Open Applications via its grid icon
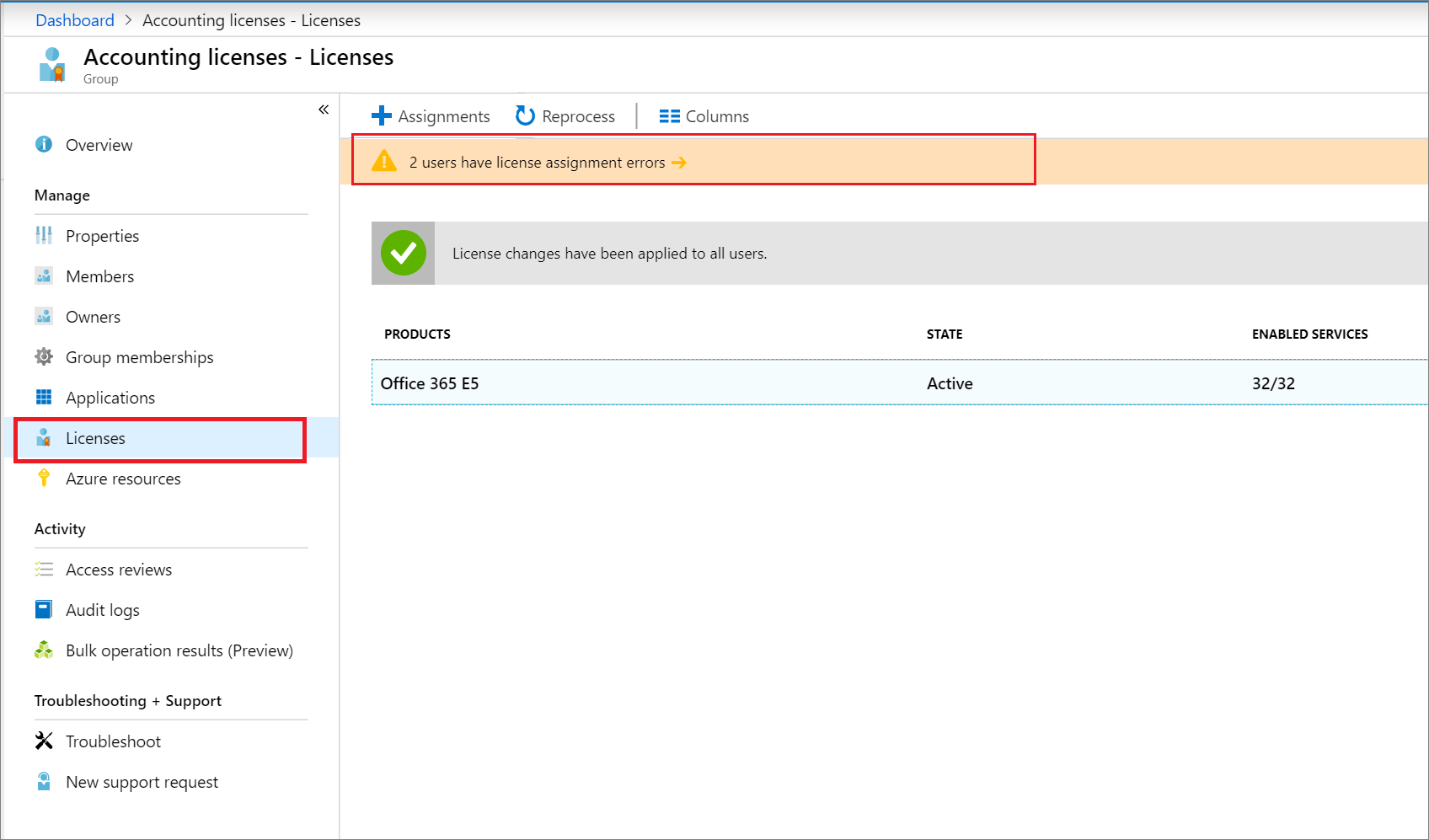This screenshot has width=1429, height=840. [44, 397]
